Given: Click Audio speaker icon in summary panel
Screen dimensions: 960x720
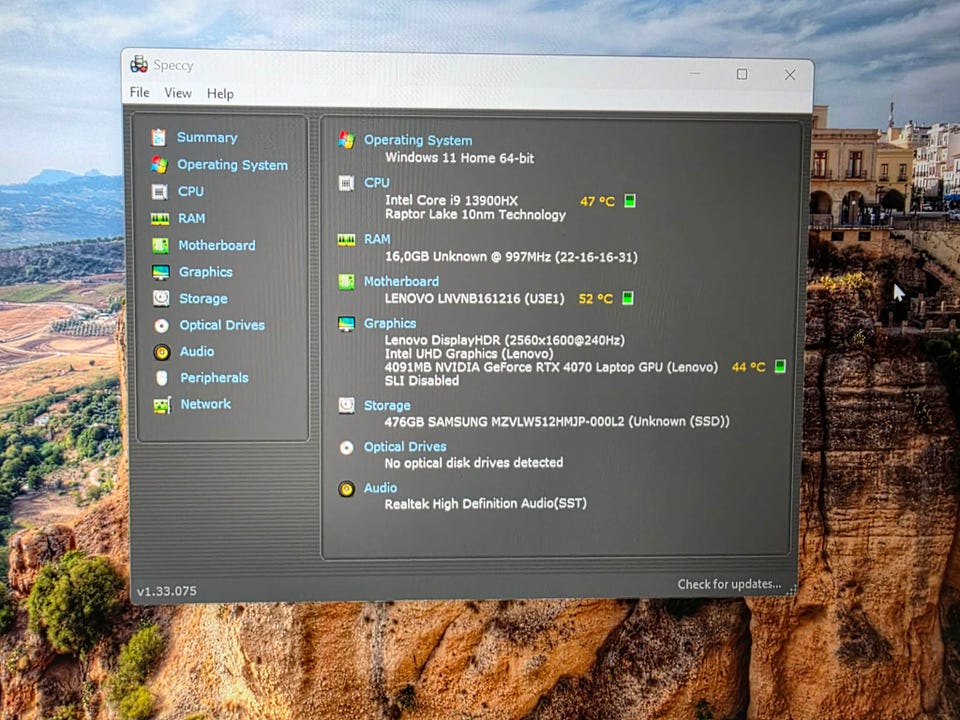Looking at the screenshot, I should [347, 489].
